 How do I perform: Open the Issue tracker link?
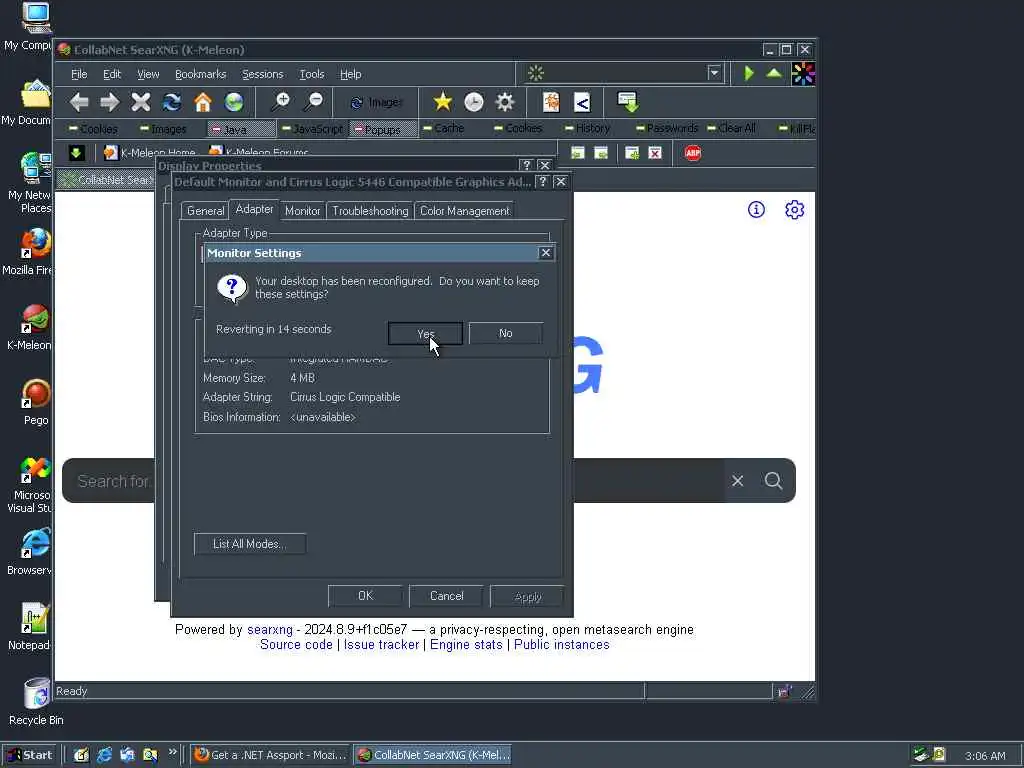point(381,645)
